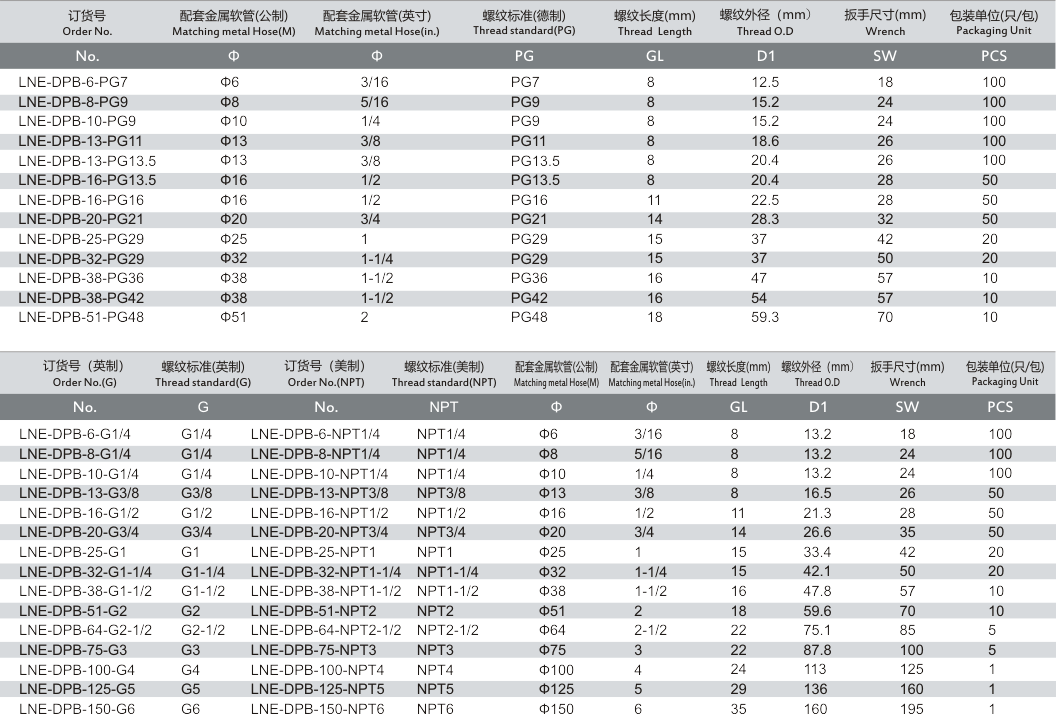
Task: Click the NPT3 thread standard cell
Action: pyautogui.click(x=436, y=650)
